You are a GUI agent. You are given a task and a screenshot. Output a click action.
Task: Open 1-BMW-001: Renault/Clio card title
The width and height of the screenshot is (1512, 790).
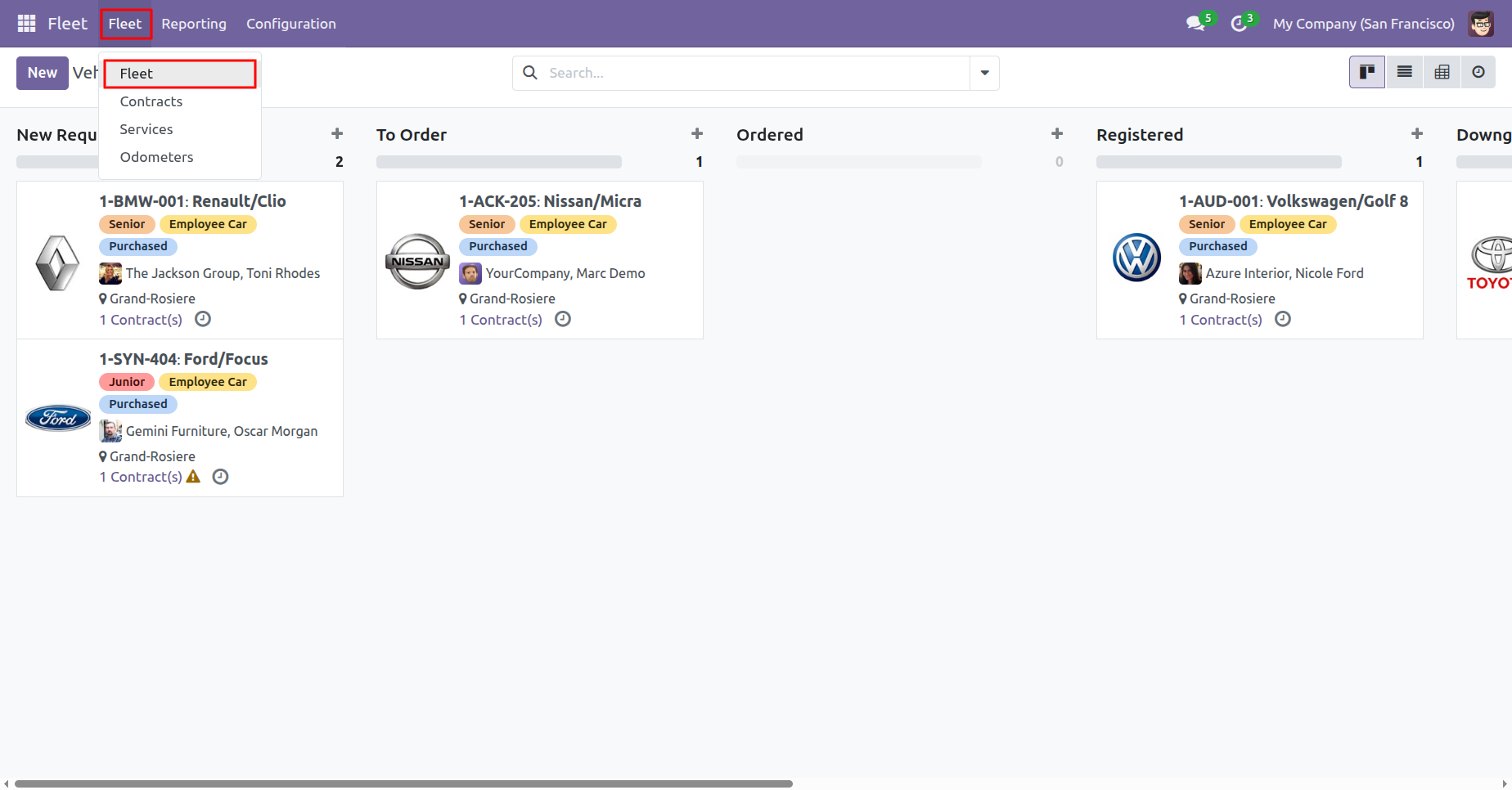point(192,201)
